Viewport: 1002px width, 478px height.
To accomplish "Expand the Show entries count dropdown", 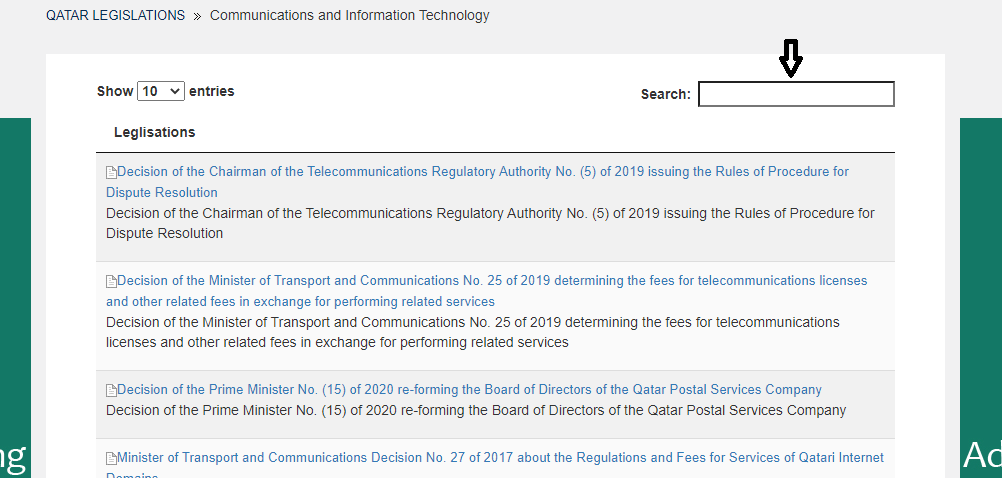I will pos(161,91).
